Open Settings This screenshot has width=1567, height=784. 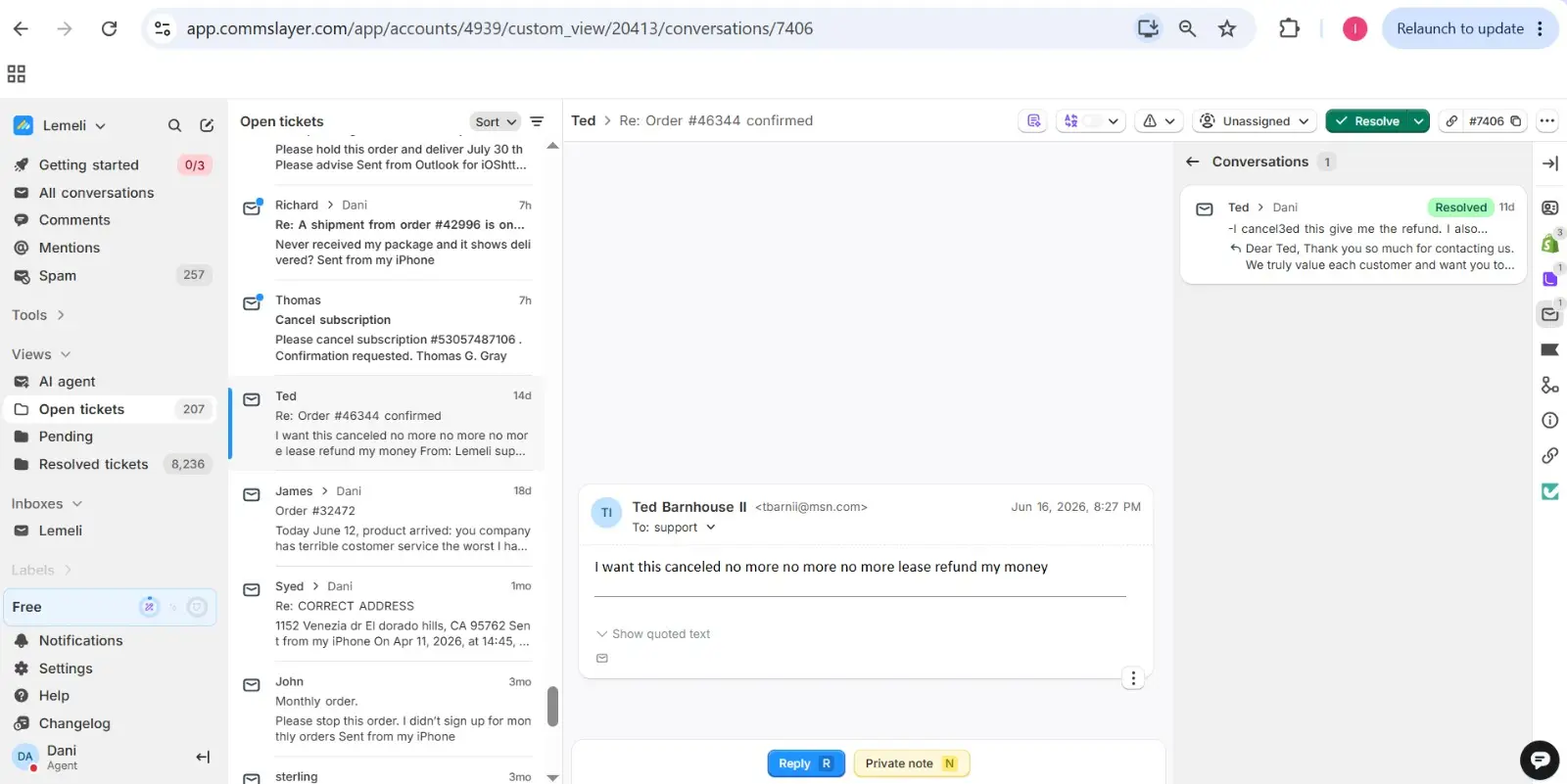click(x=111, y=669)
